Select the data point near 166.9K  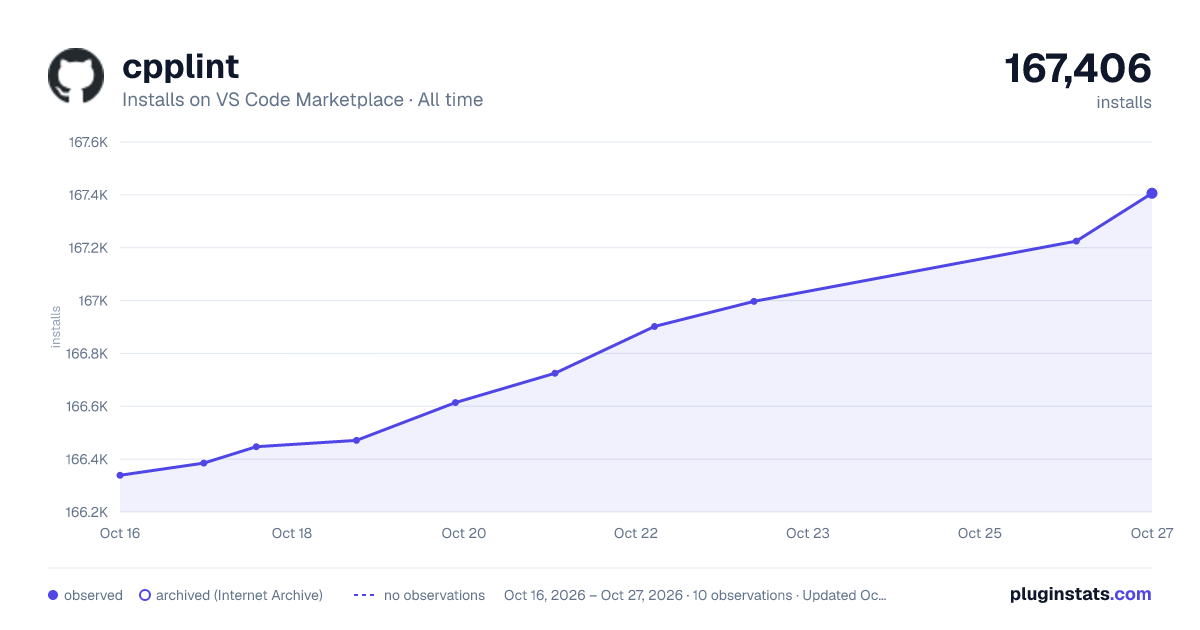(654, 326)
